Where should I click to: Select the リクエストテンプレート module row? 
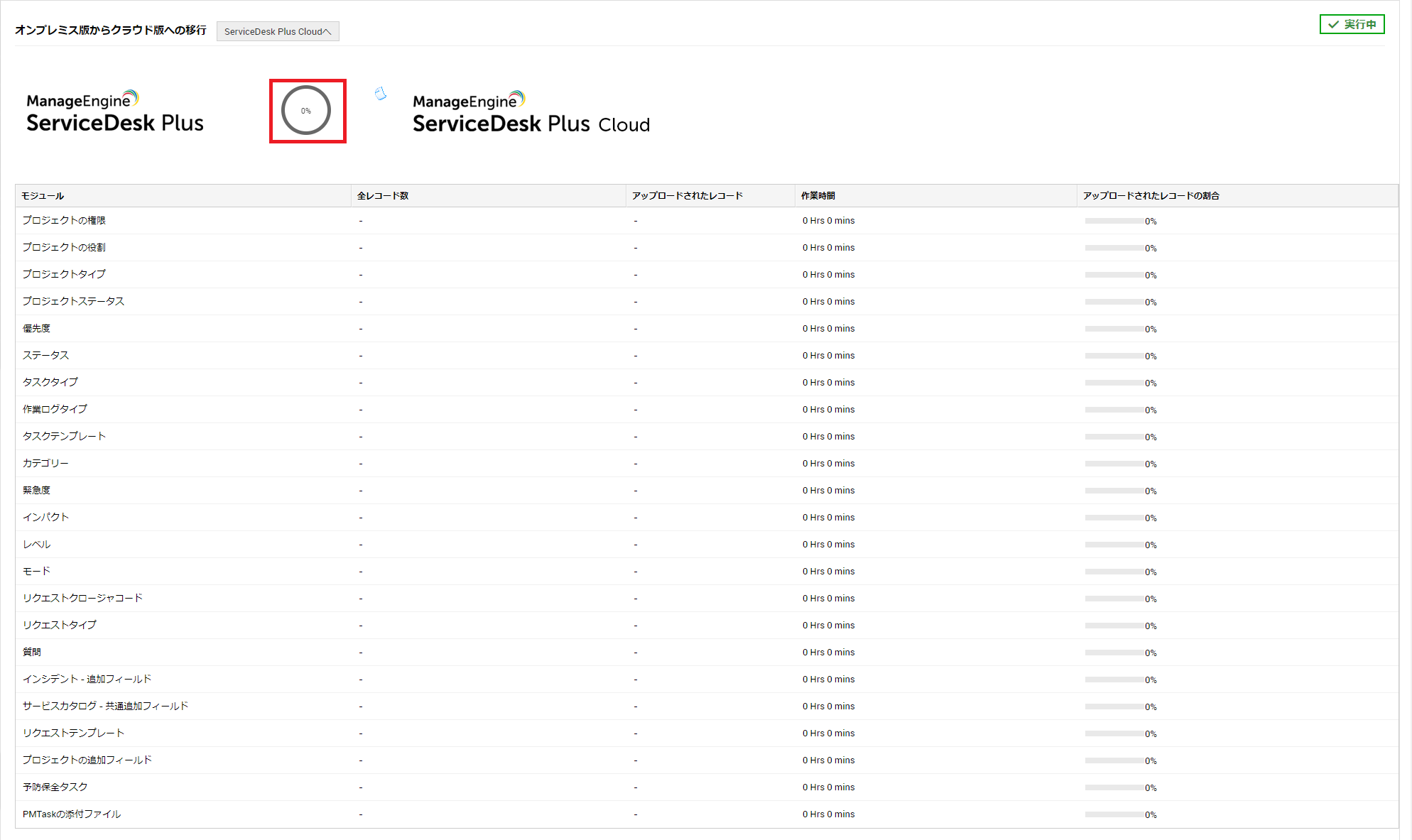[x=73, y=733]
